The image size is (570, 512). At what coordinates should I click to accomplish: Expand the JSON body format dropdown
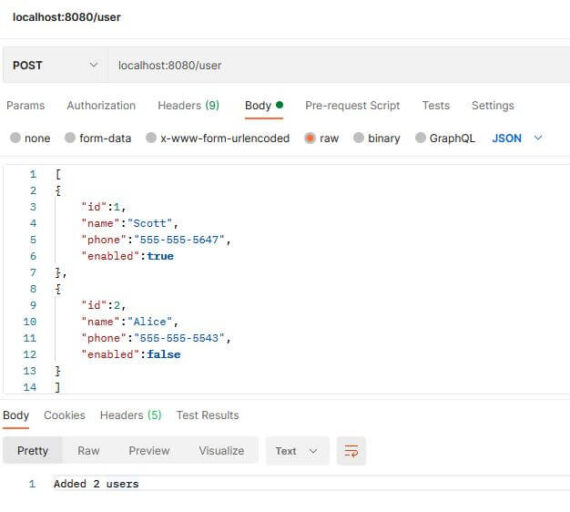[x=517, y=138]
